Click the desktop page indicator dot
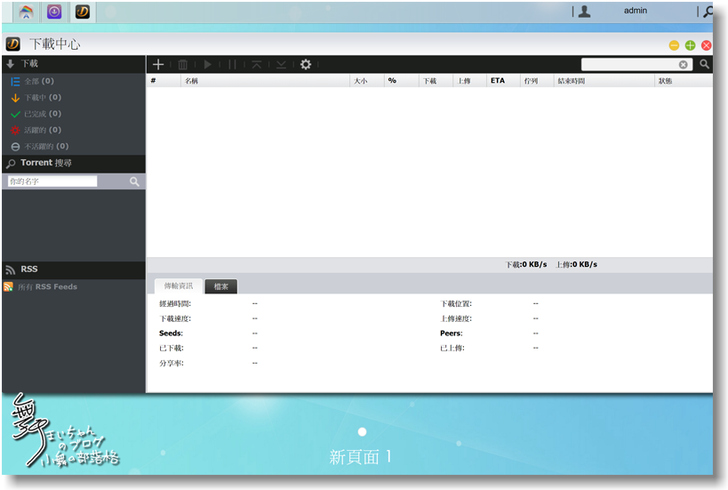Image resolution: width=728 pixels, height=490 pixels. pyautogui.click(x=362, y=432)
